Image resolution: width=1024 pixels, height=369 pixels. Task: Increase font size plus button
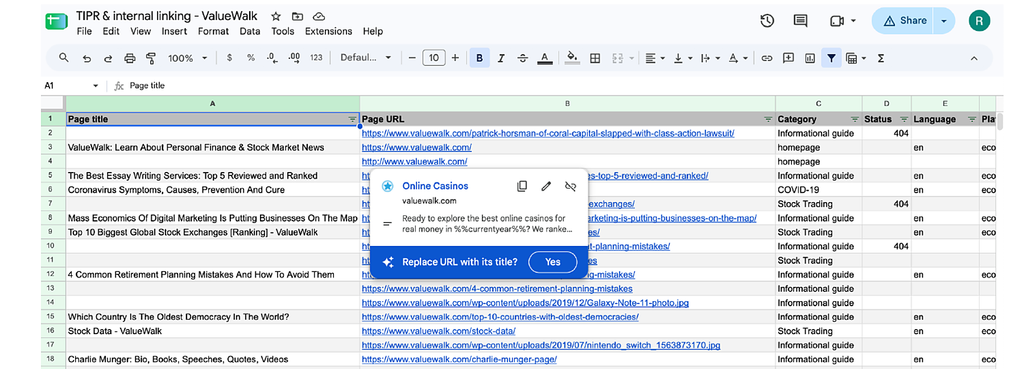point(455,58)
